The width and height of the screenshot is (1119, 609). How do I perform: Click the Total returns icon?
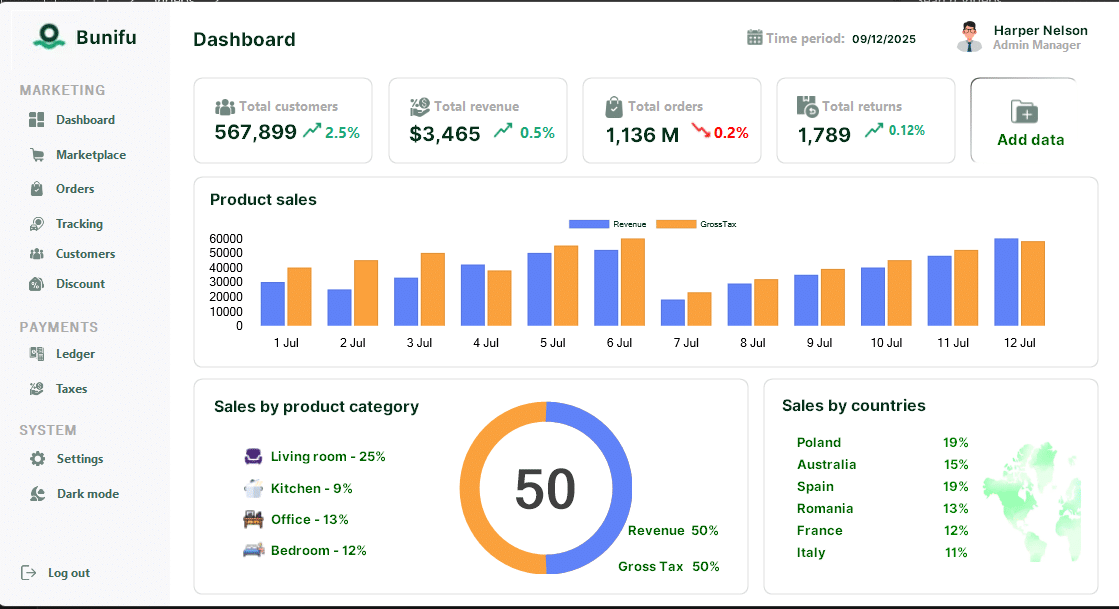click(807, 106)
